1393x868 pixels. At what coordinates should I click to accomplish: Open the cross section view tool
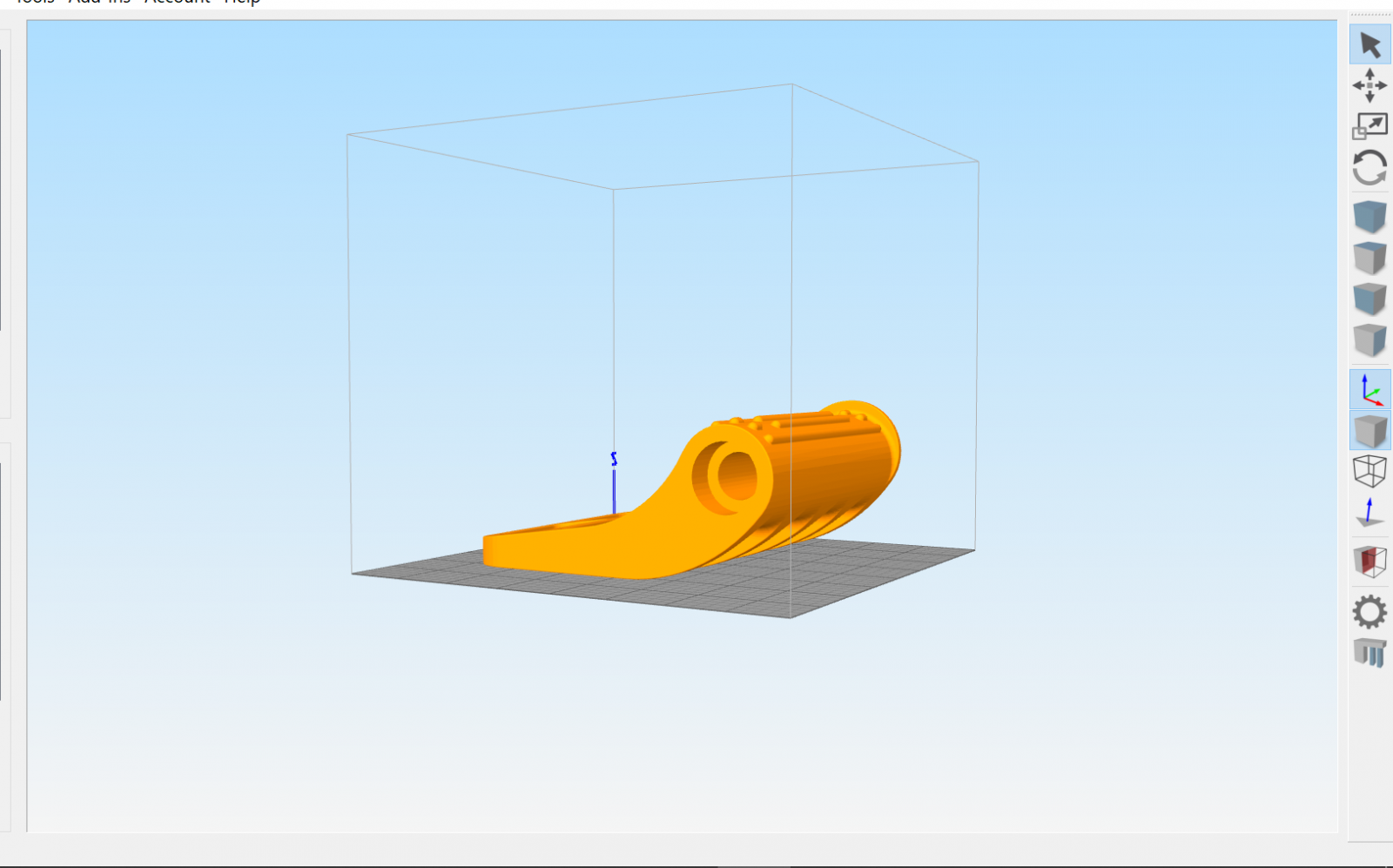[1369, 562]
